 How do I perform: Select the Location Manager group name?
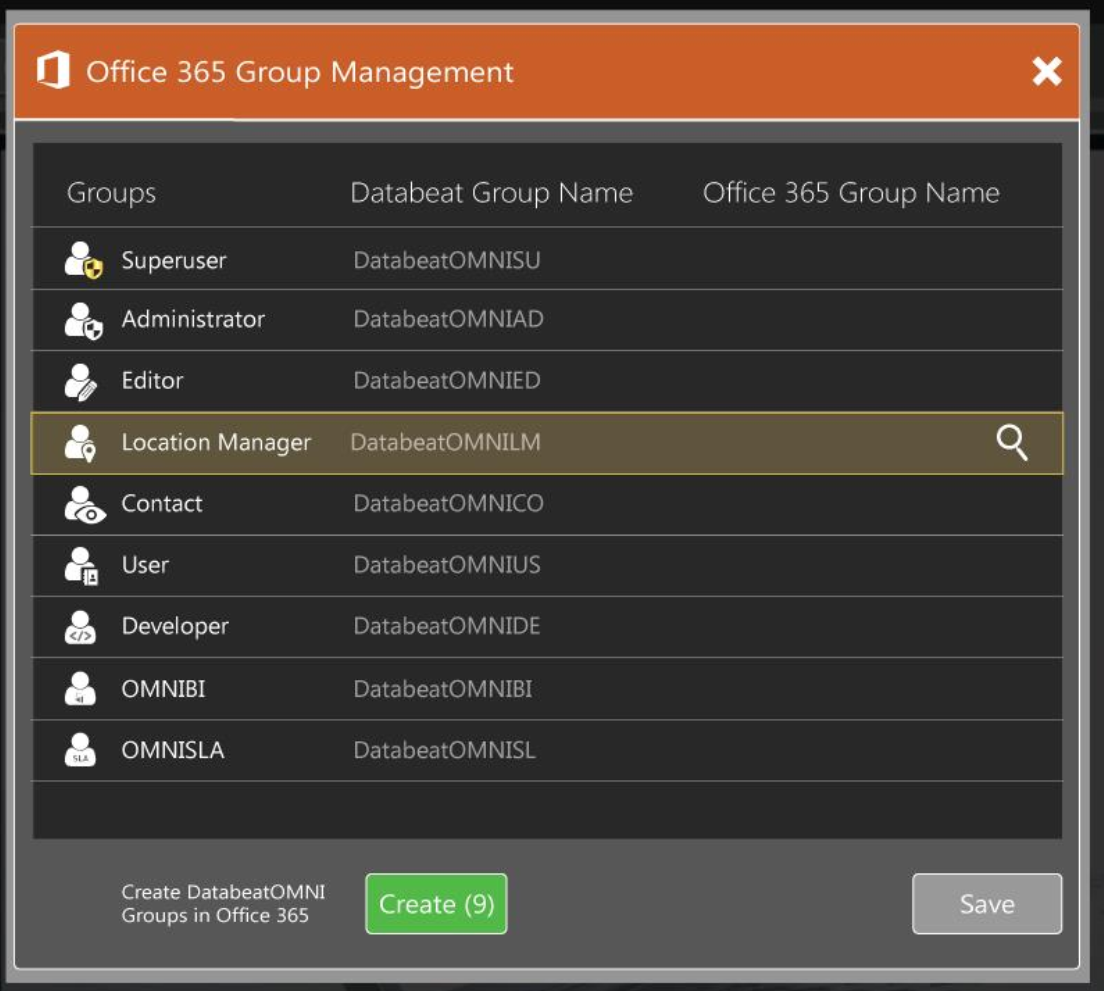216,443
